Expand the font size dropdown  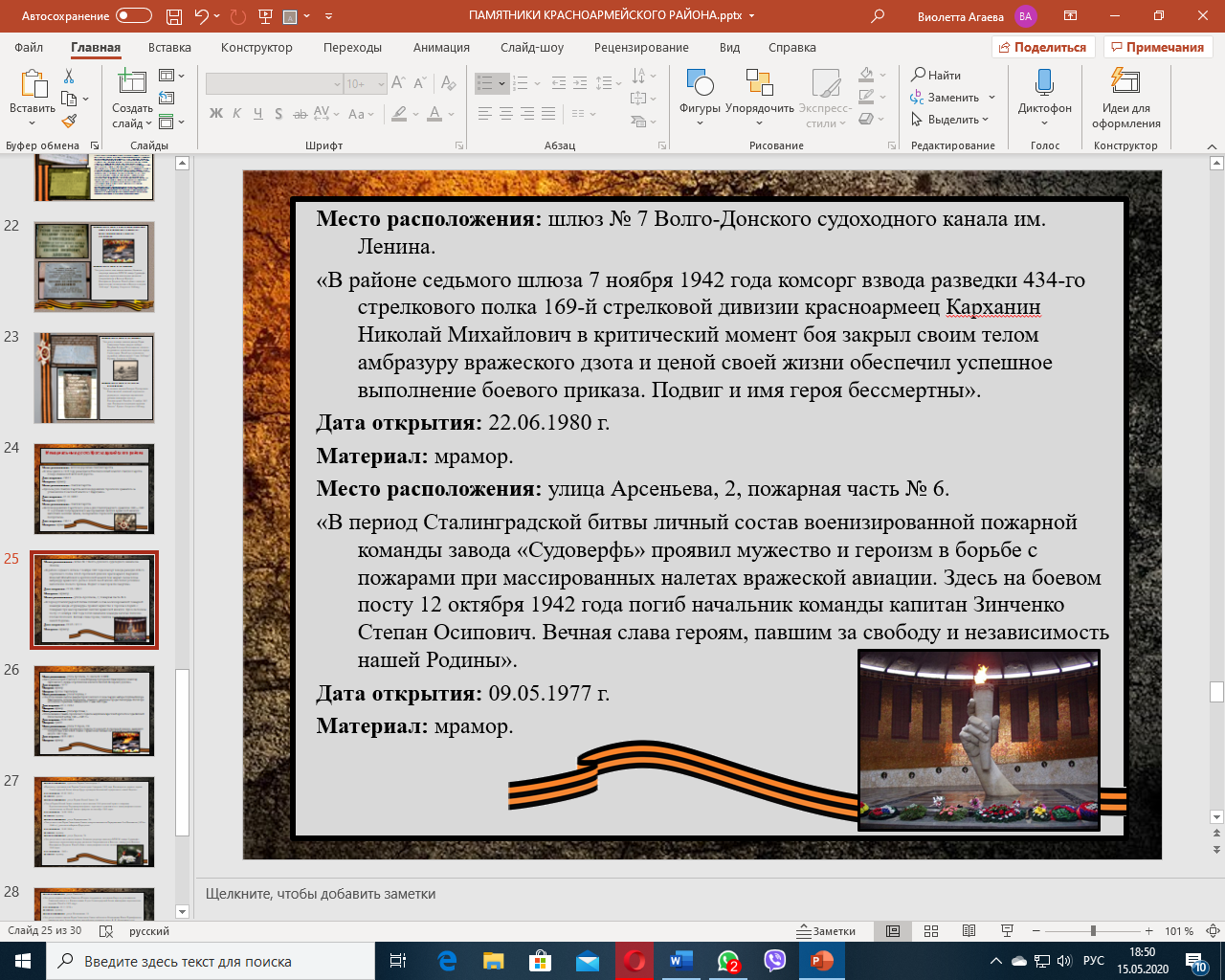(x=381, y=84)
